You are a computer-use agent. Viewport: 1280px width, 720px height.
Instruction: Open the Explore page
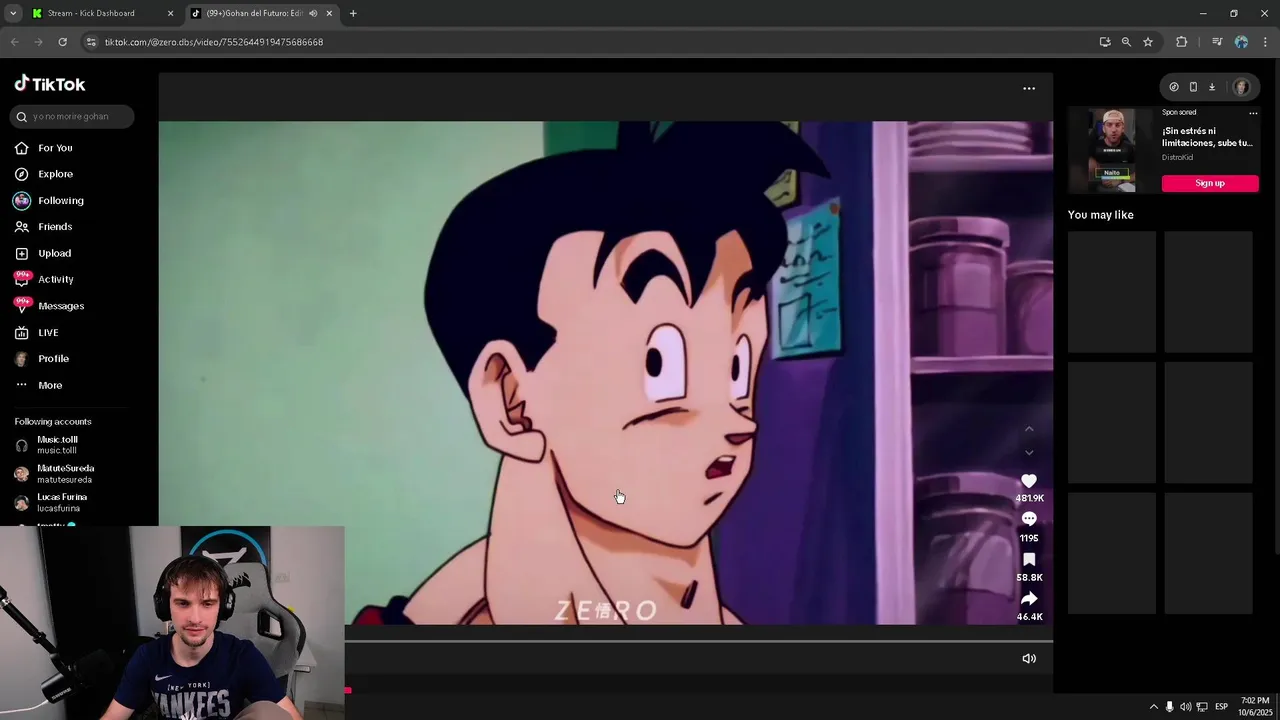coord(55,174)
